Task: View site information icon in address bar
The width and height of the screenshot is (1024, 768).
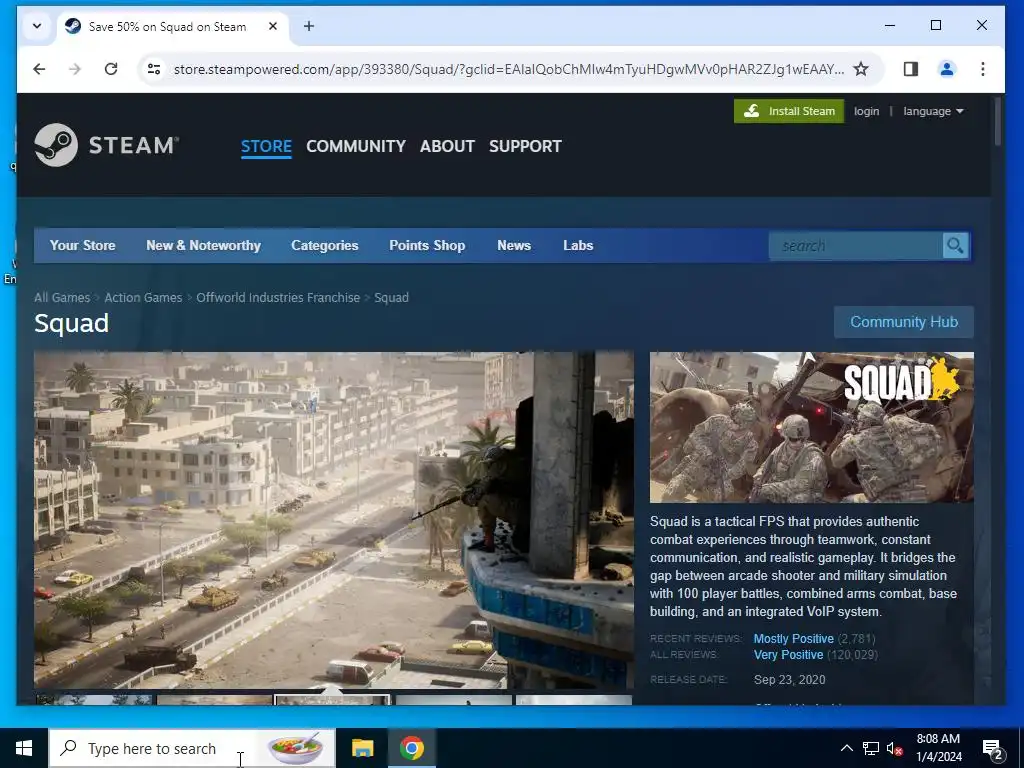Action: (x=154, y=69)
